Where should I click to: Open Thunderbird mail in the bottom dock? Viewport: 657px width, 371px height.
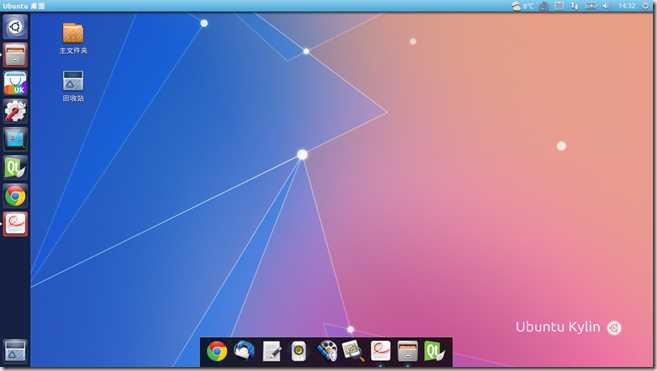(244, 351)
